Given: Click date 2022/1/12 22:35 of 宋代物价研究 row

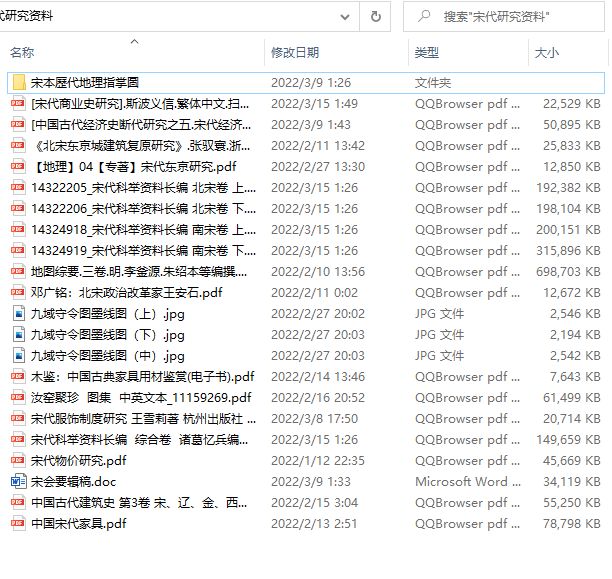Looking at the screenshot, I should 318,461.
